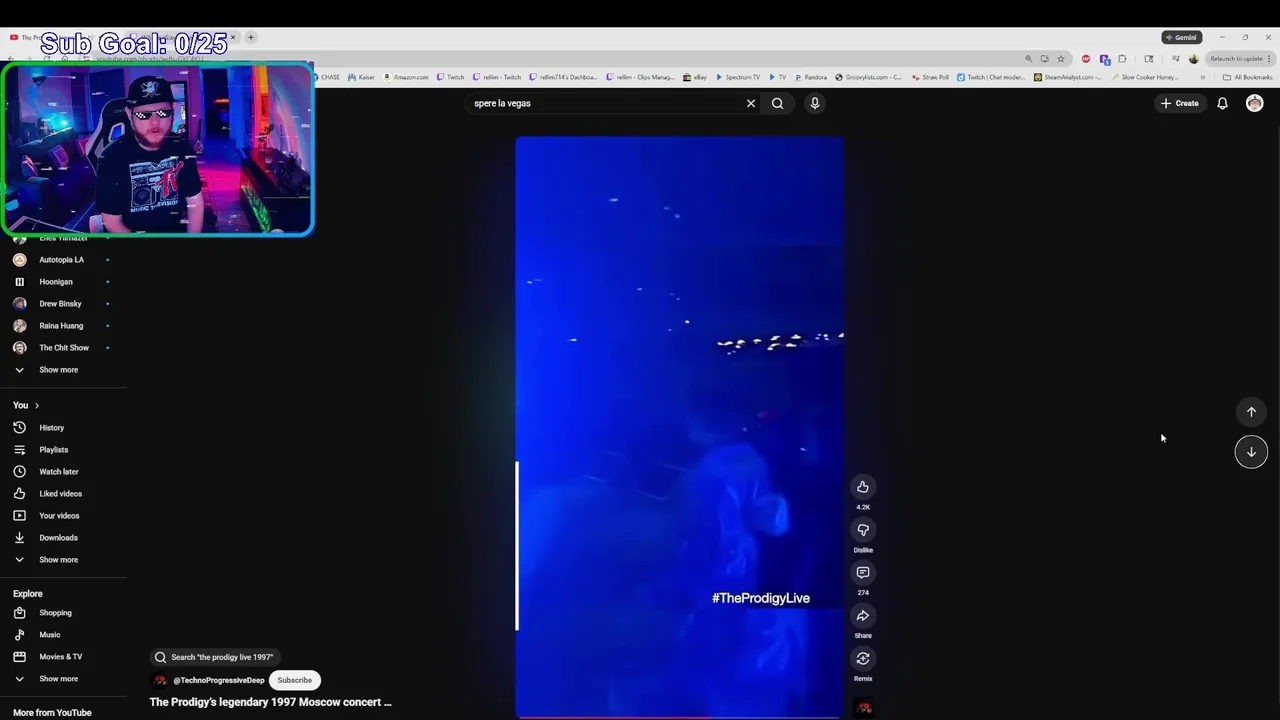Click the search magnifier button
This screenshot has height=720, width=1280.
[777, 103]
